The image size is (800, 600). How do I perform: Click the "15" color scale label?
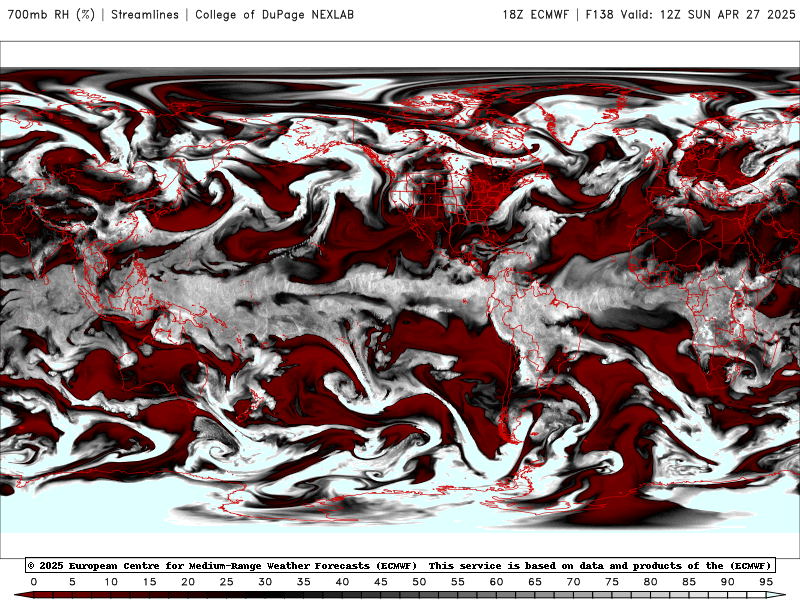point(149,582)
